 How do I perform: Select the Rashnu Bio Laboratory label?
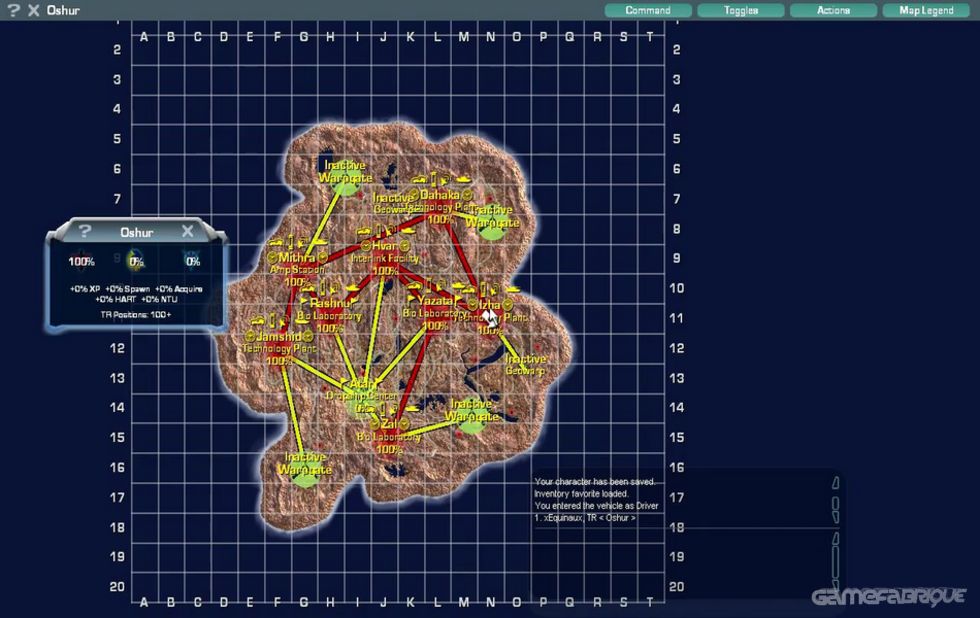(x=329, y=310)
